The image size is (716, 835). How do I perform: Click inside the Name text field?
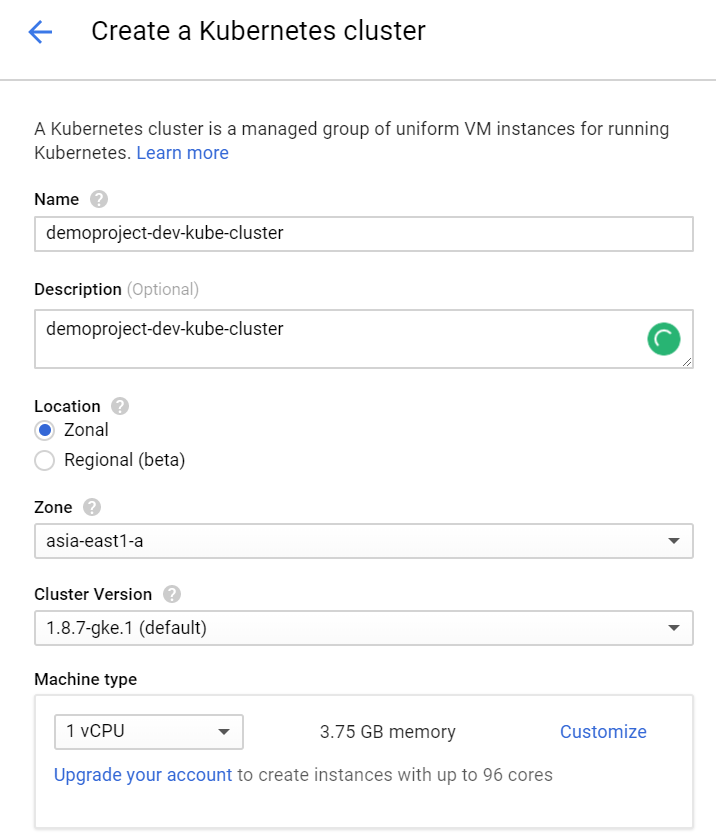(x=363, y=234)
